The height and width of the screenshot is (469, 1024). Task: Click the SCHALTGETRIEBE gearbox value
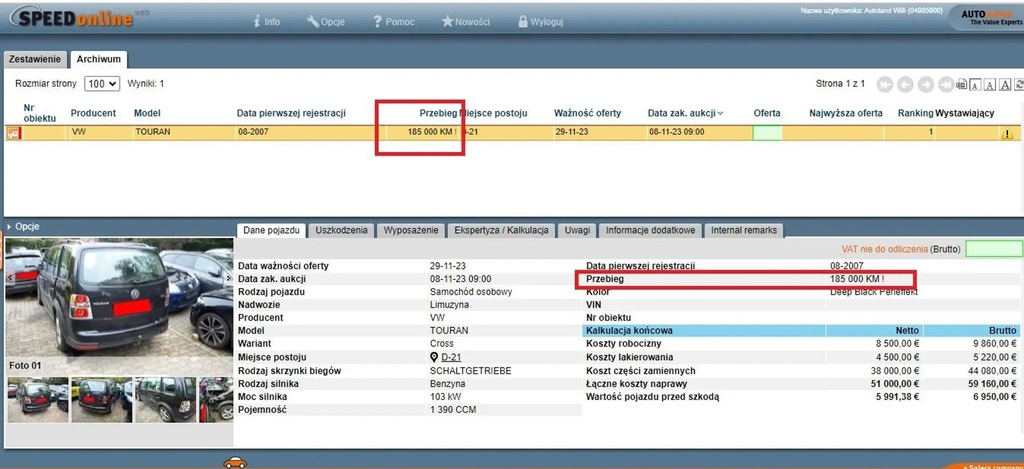(471, 370)
